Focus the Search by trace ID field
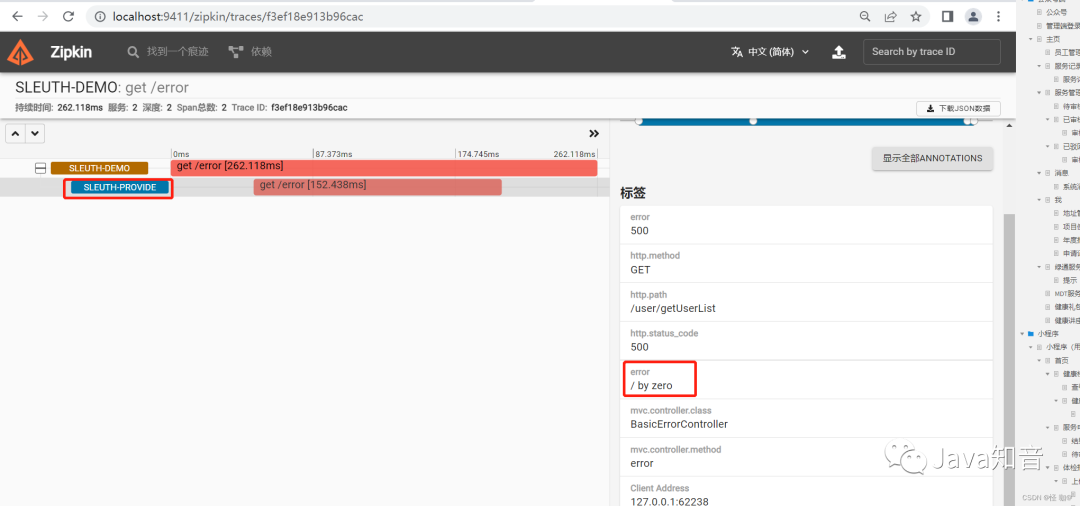The image size is (1080, 506). coord(931,52)
